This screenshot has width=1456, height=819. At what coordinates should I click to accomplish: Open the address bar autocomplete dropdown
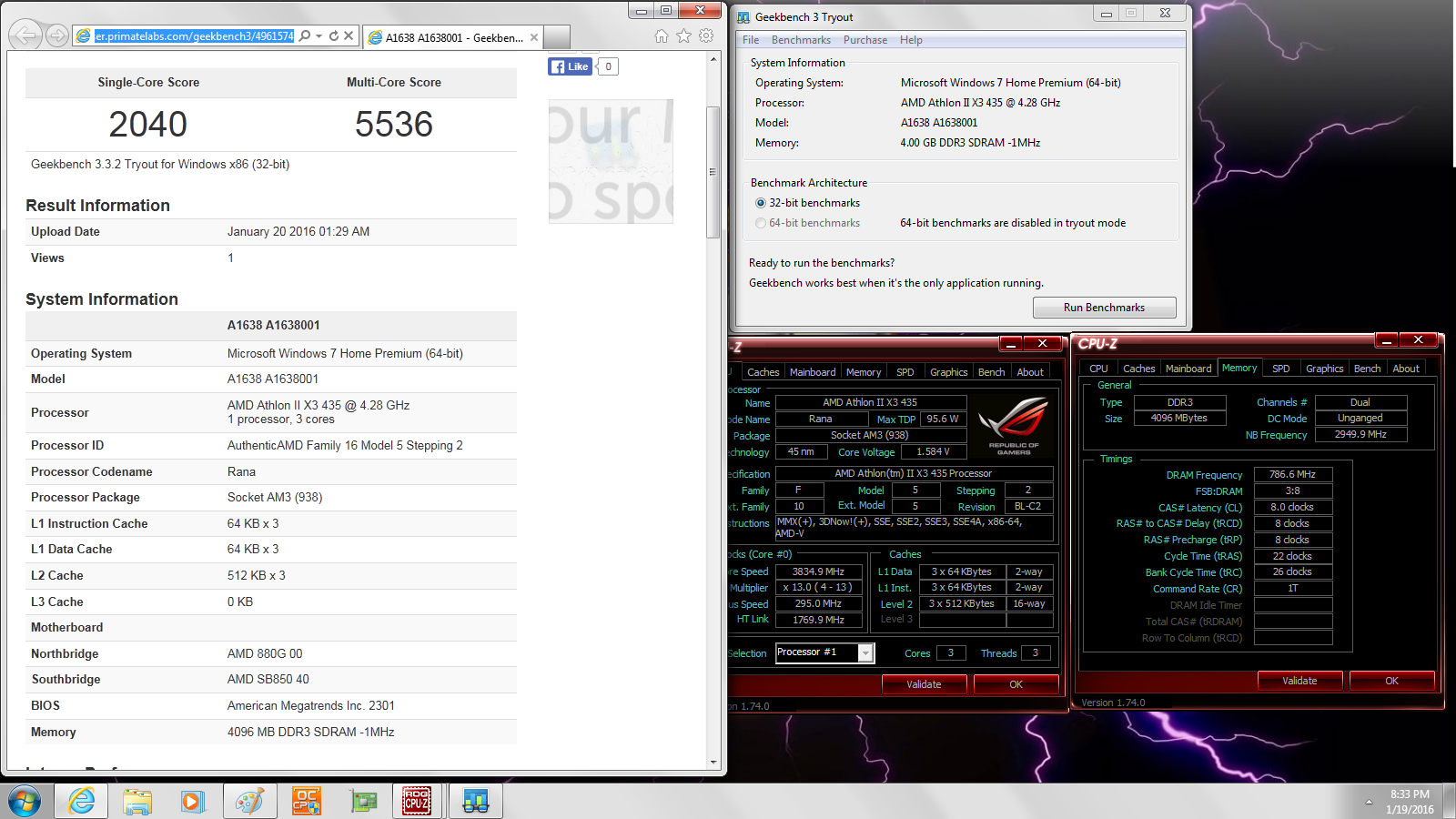(x=318, y=36)
